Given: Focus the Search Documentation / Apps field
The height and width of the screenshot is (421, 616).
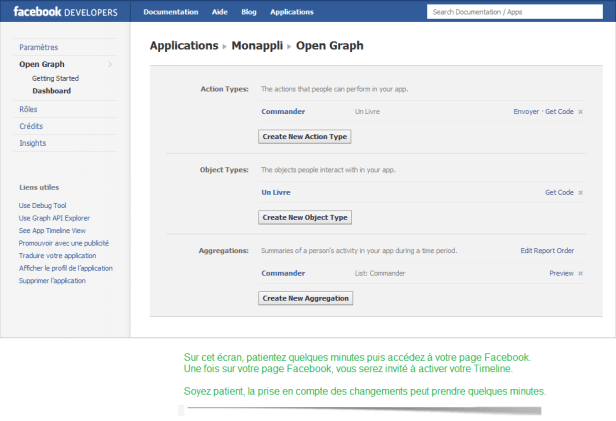Looking at the screenshot, I should (x=516, y=12).
